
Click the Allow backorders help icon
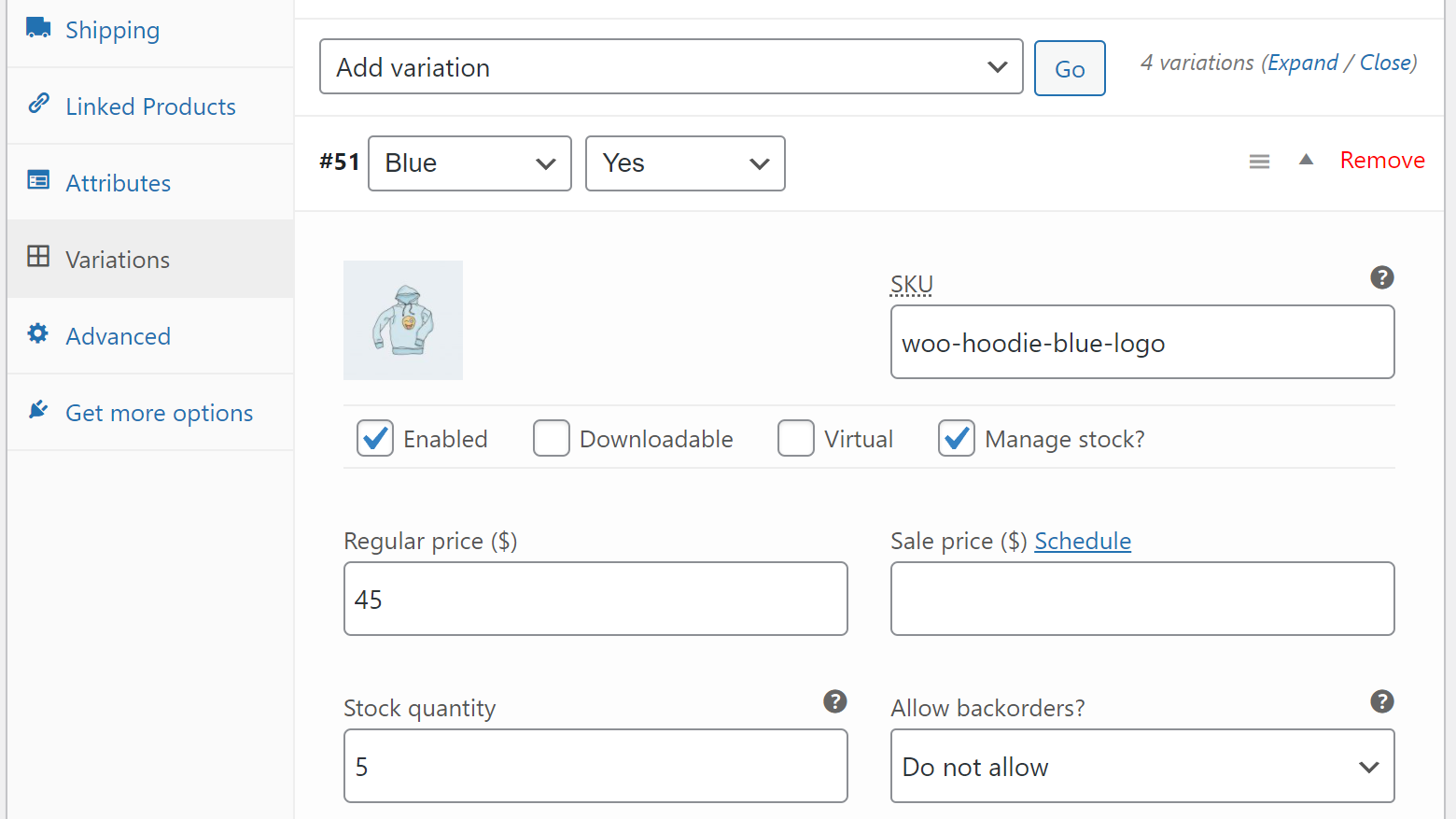[x=1382, y=701]
